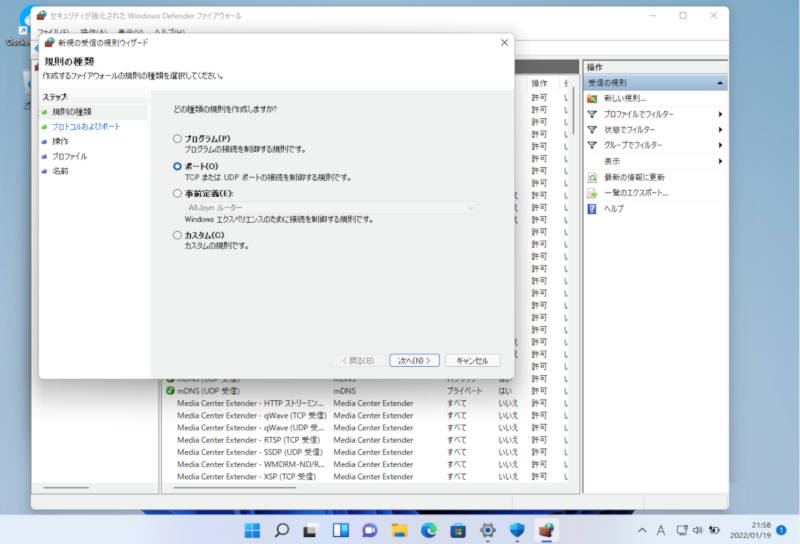800x544 pixels.
Task: Expand the グループでフィルター submenu arrow
Action: tap(720, 145)
